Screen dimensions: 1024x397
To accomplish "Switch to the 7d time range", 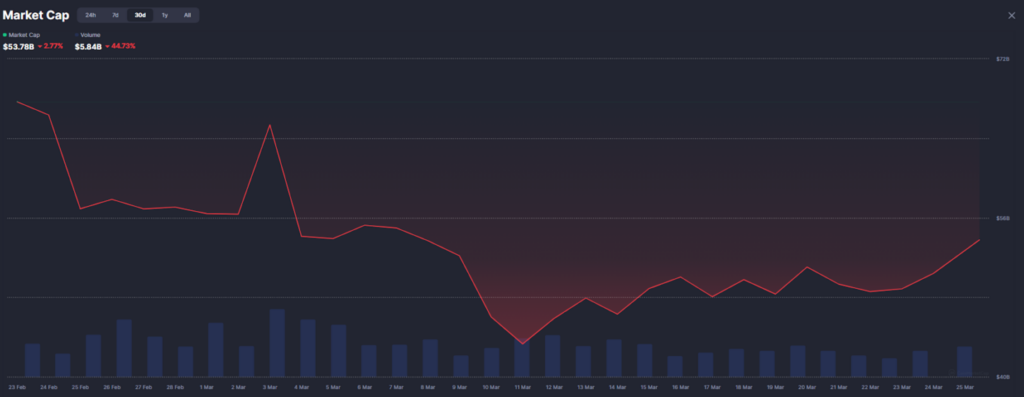I will click(115, 15).
